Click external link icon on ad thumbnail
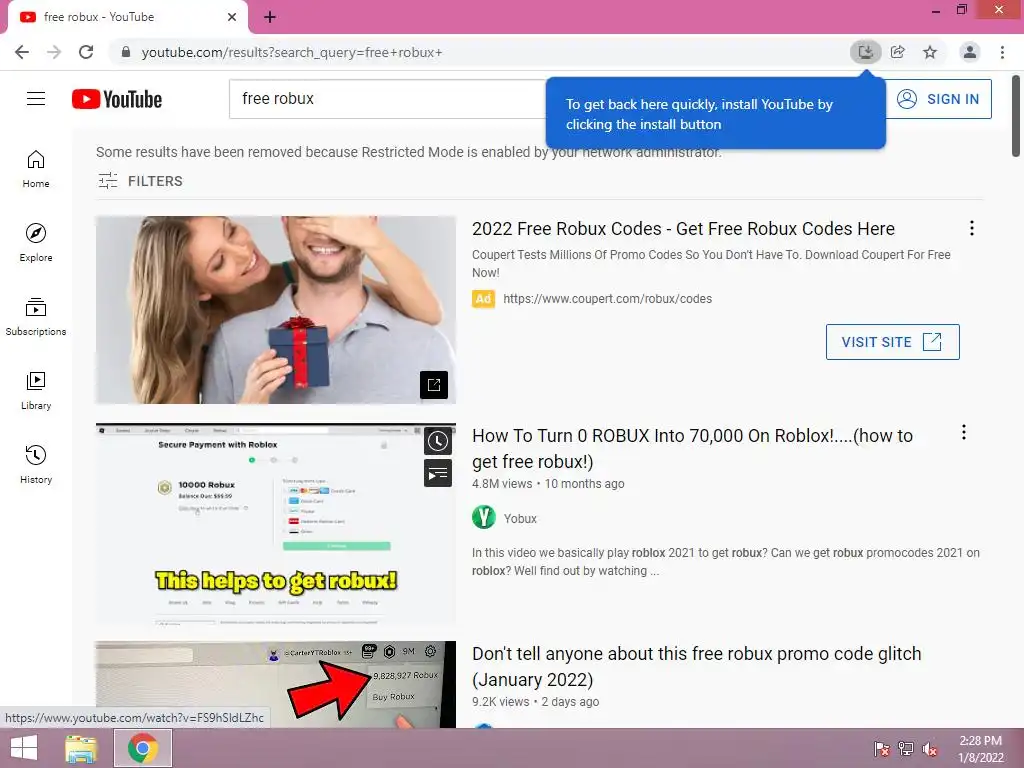 pyautogui.click(x=434, y=385)
